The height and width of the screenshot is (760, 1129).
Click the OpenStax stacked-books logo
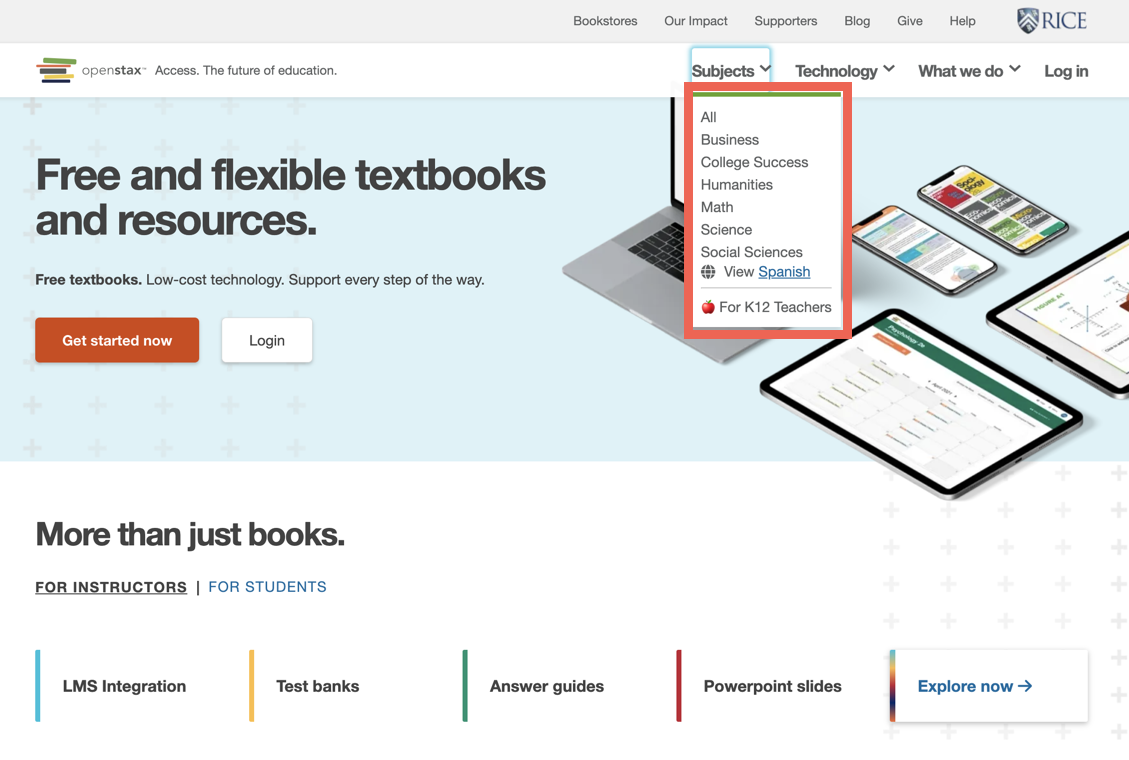56,70
